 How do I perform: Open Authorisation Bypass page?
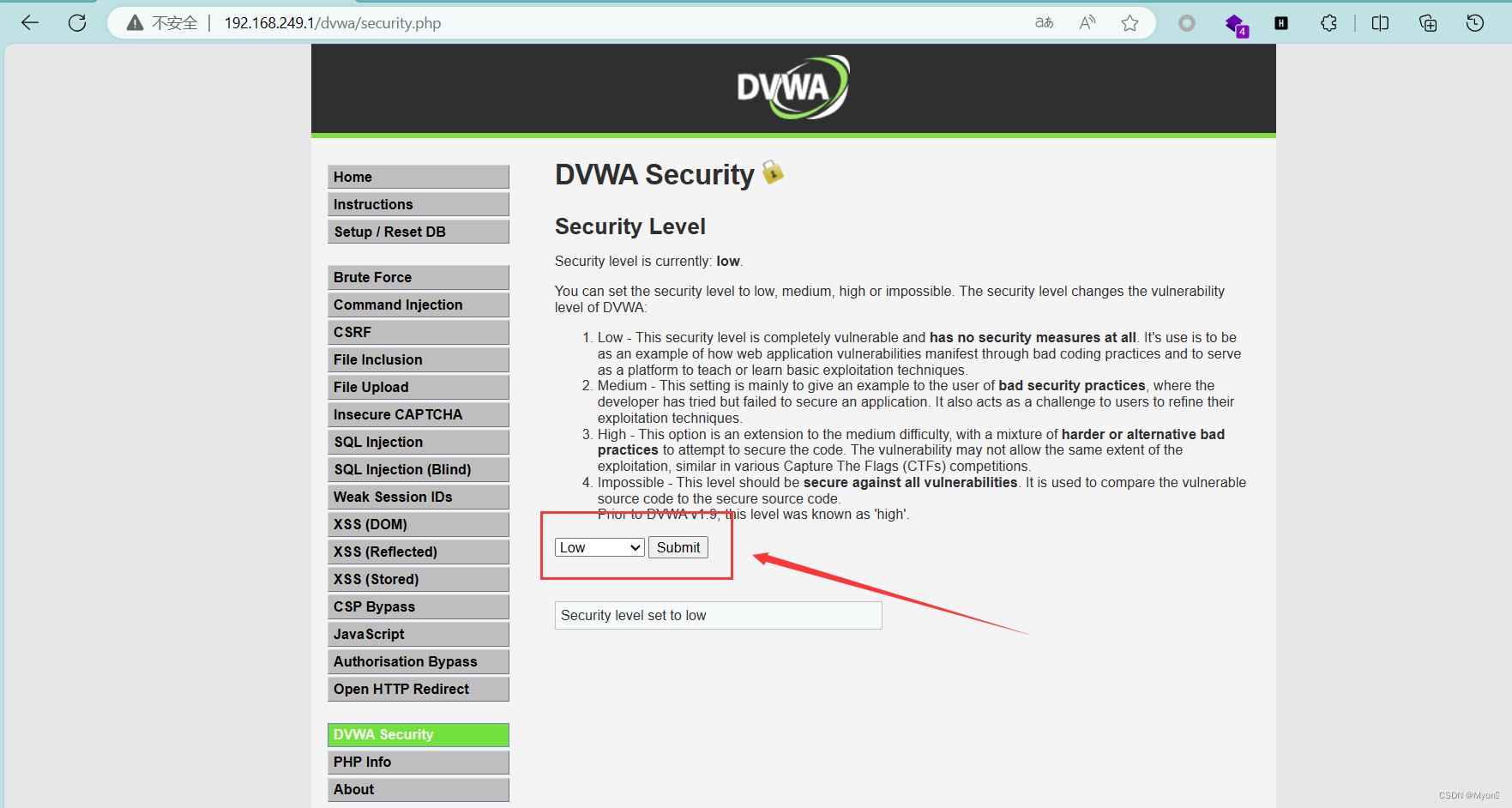click(419, 661)
